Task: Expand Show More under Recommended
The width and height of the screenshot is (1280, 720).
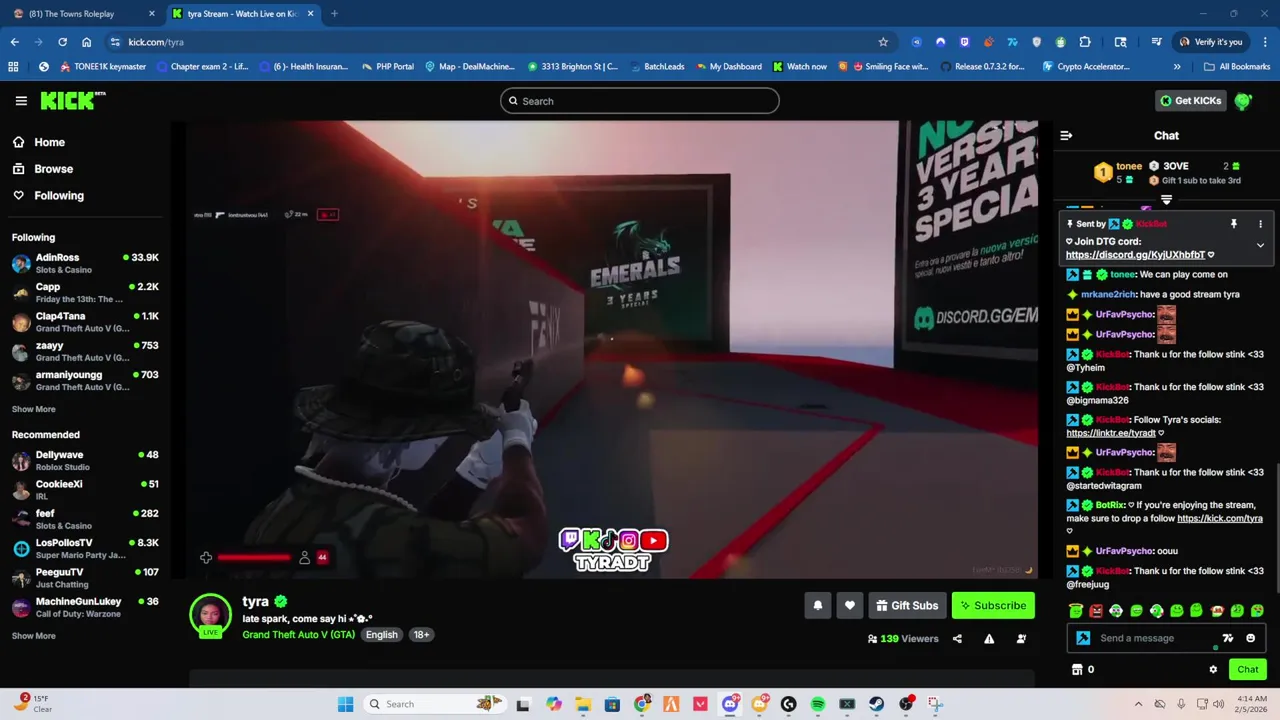Action: (x=33, y=636)
